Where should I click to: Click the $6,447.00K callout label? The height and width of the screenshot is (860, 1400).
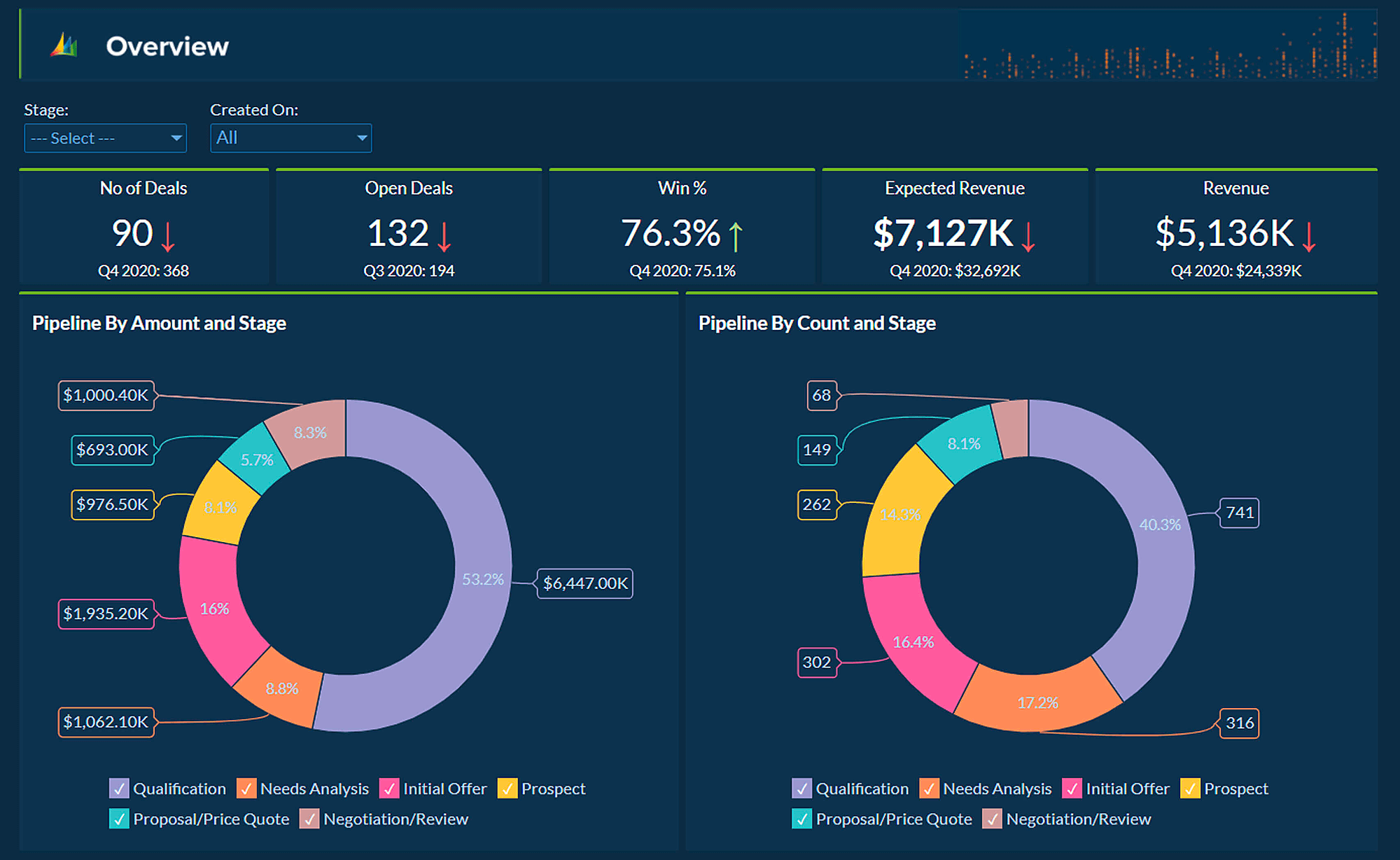pyautogui.click(x=584, y=583)
